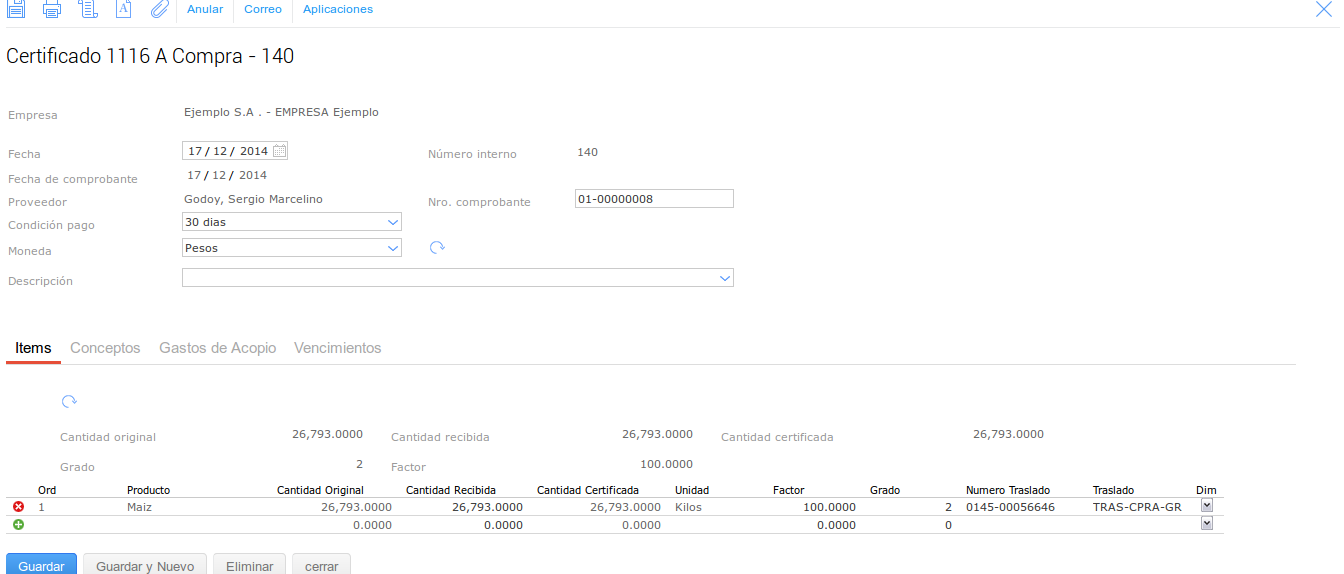Image resolution: width=1344 pixels, height=574 pixels.
Task: Click the save diskette icon in toolbar
Action: (16, 10)
